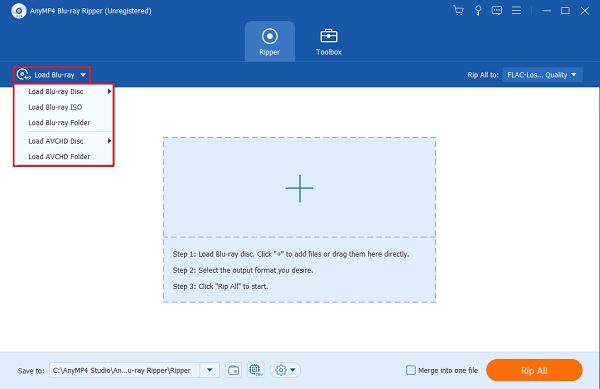The width and height of the screenshot is (600, 389).
Task: Choose Load AVCHD Folder menu item
Action: (64, 157)
